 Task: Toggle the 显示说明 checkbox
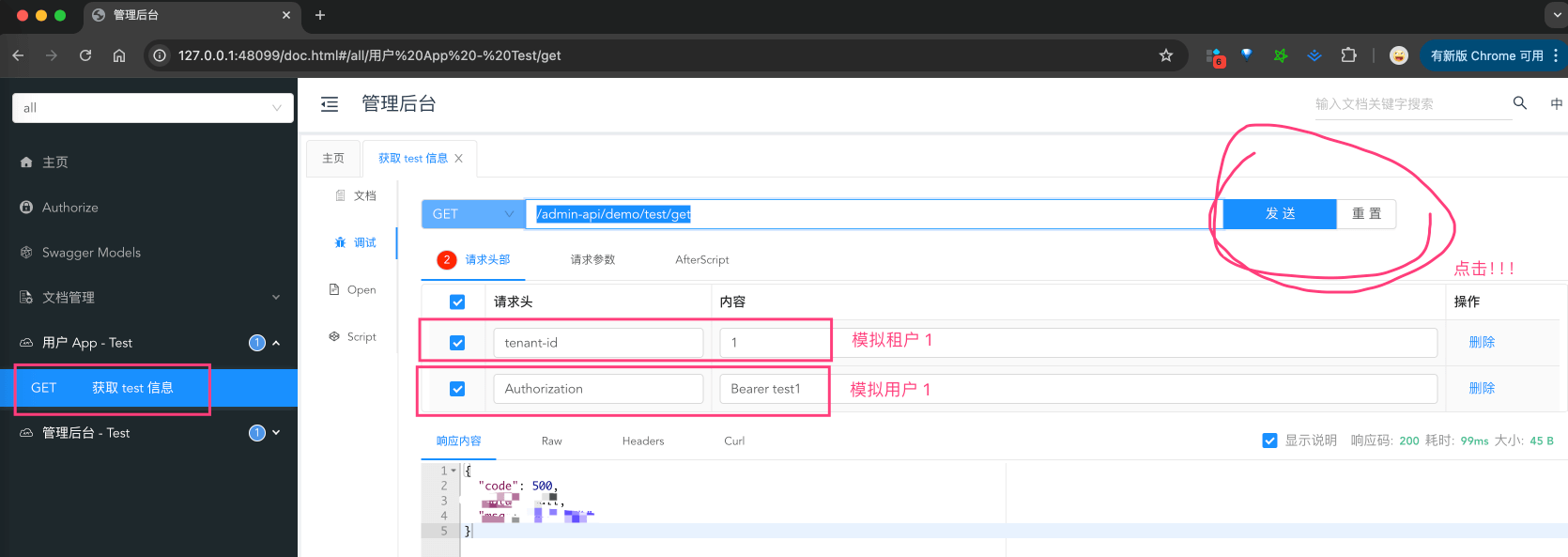pyautogui.click(x=1269, y=441)
